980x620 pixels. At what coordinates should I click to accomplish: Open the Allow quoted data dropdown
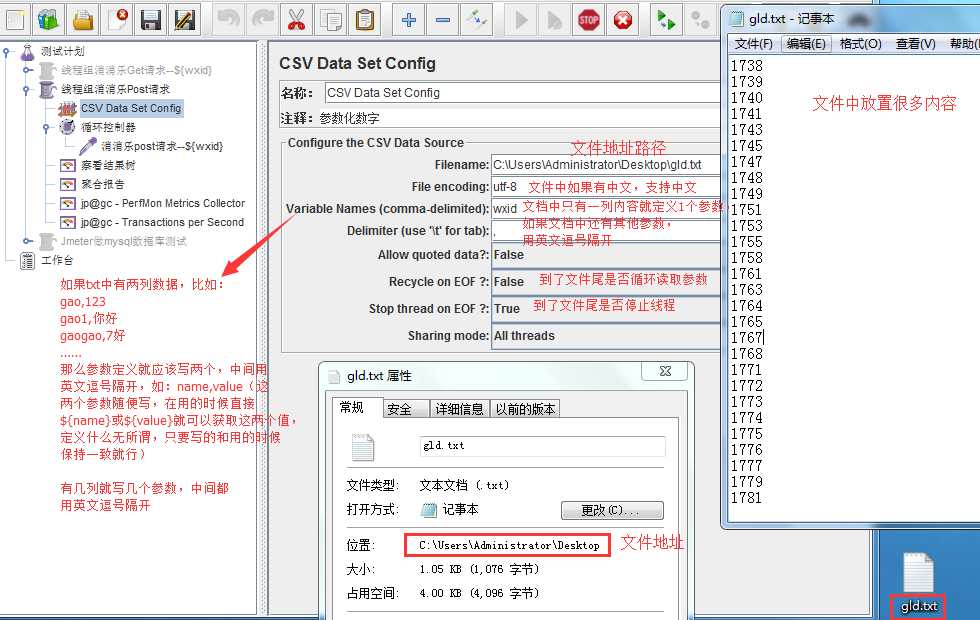coord(606,255)
